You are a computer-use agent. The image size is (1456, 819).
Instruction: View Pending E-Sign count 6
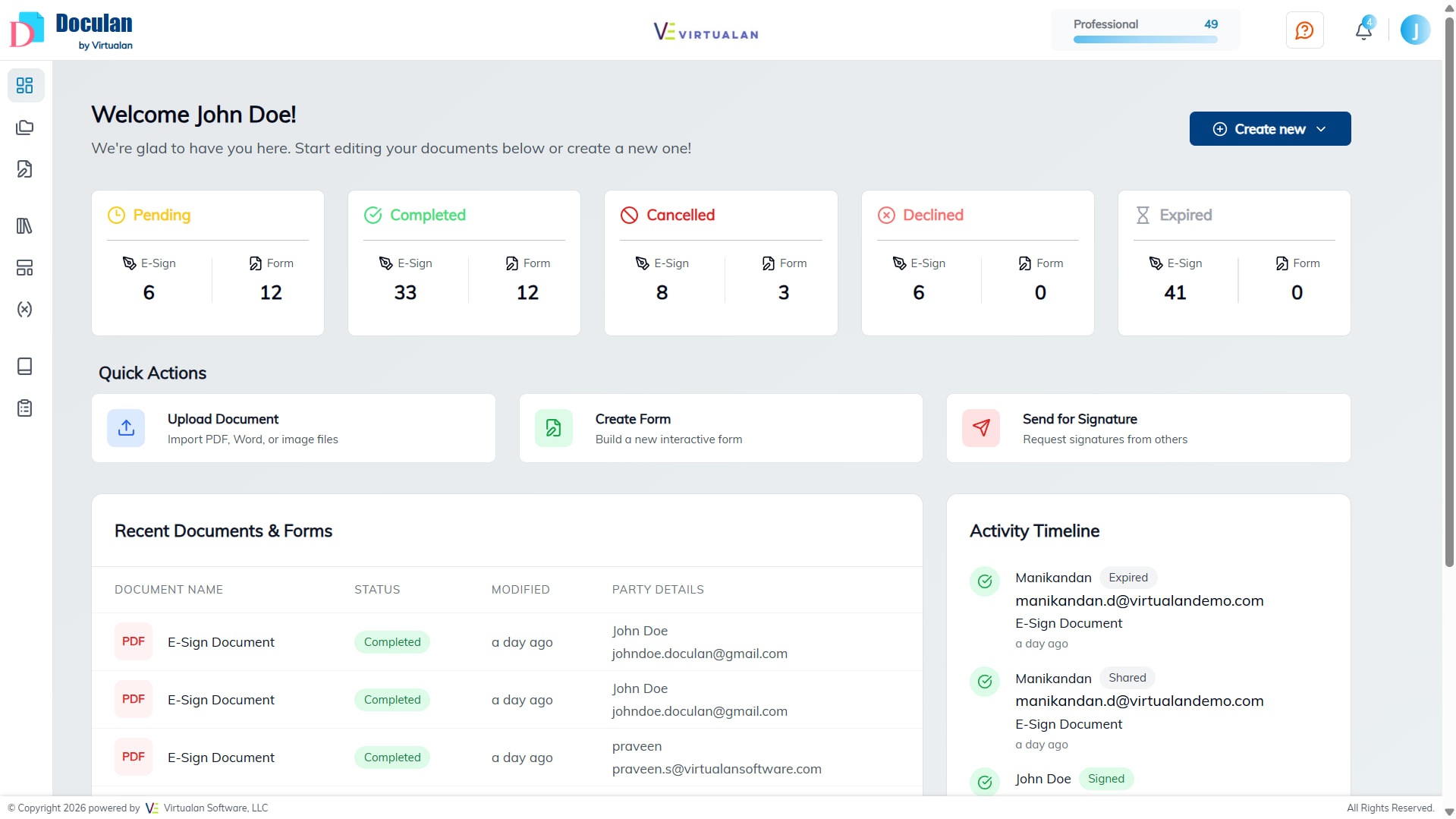[149, 292]
